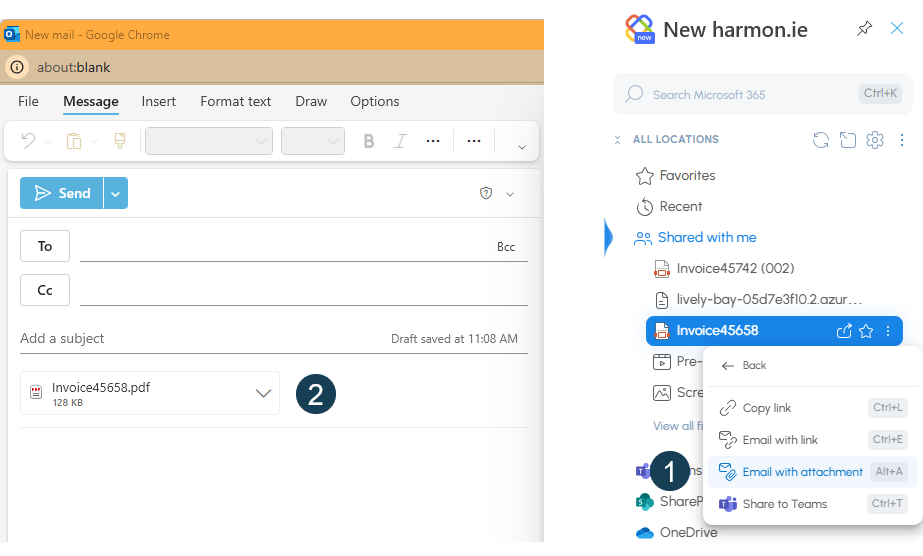Click the Undo icon in mail toolbar
Image resolution: width=923 pixels, height=556 pixels.
click(28, 141)
